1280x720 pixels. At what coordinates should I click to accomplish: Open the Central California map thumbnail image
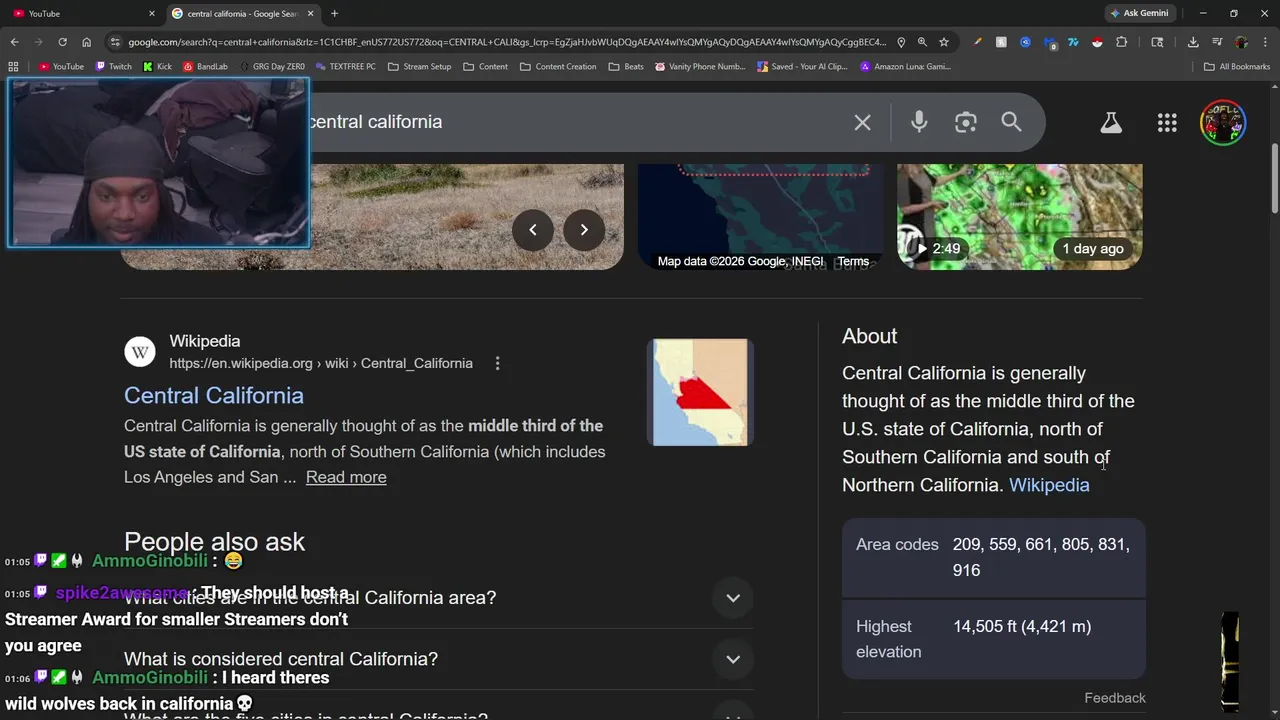coord(700,392)
